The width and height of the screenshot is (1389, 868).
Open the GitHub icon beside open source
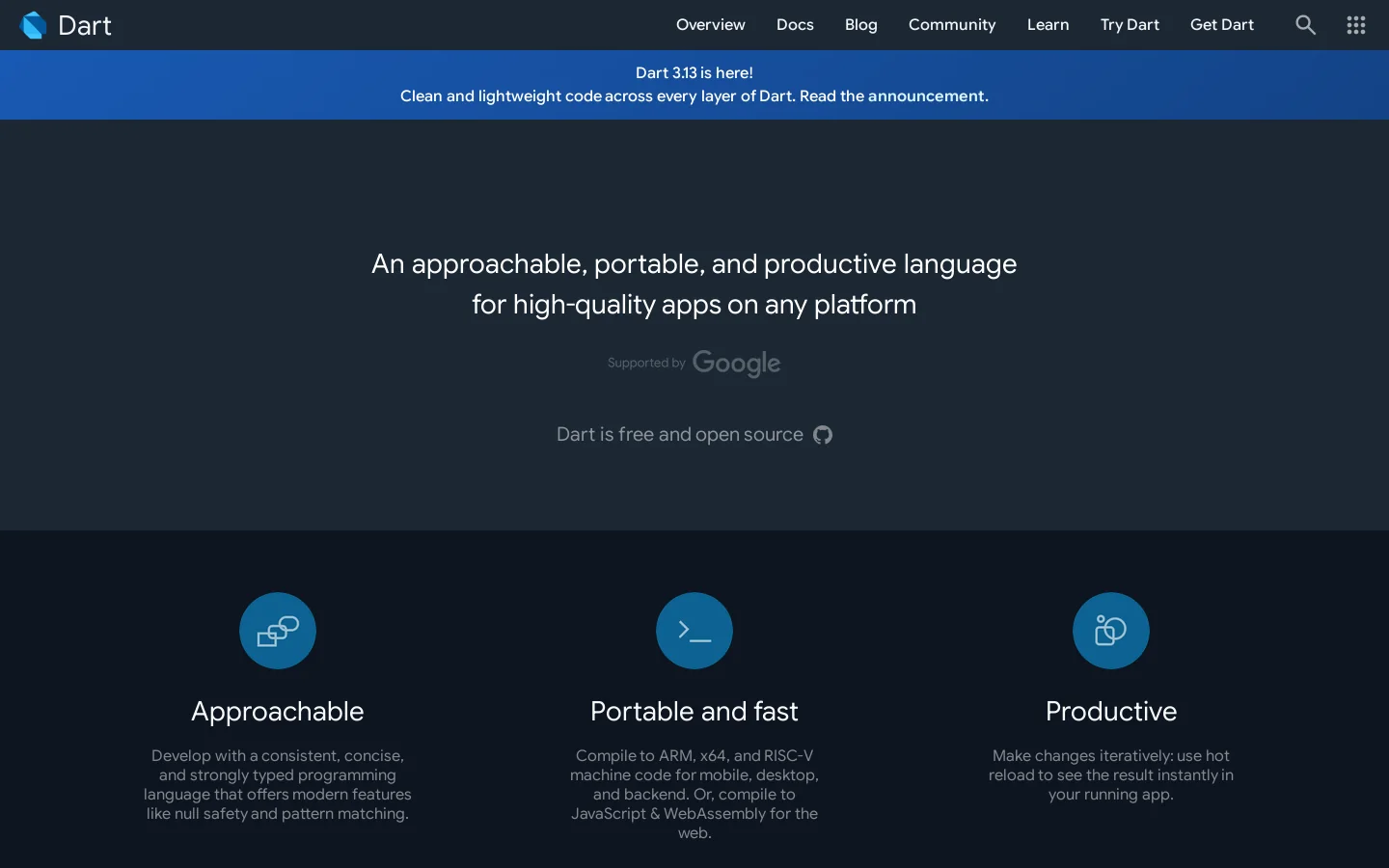[823, 435]
